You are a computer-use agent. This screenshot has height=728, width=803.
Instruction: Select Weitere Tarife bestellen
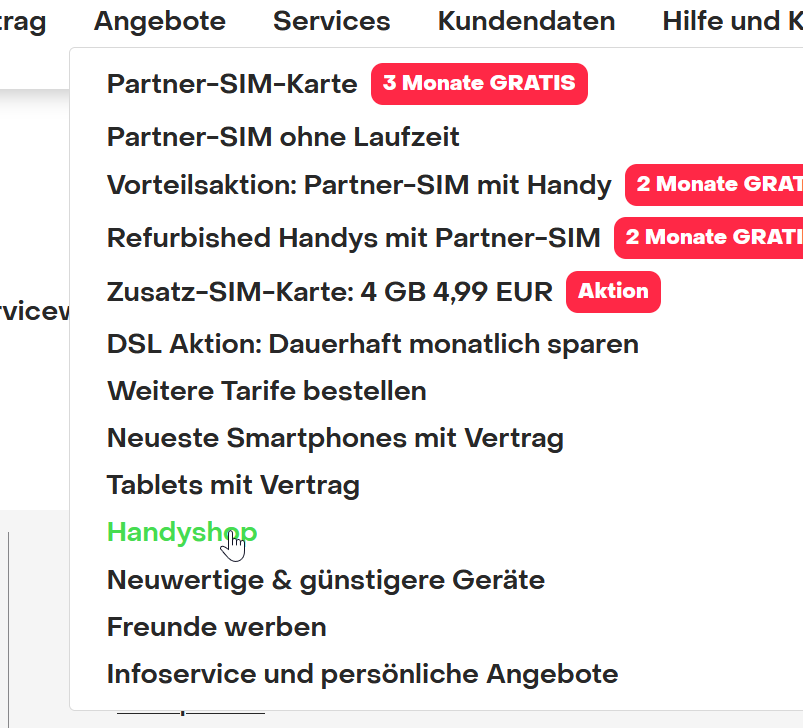266,391
